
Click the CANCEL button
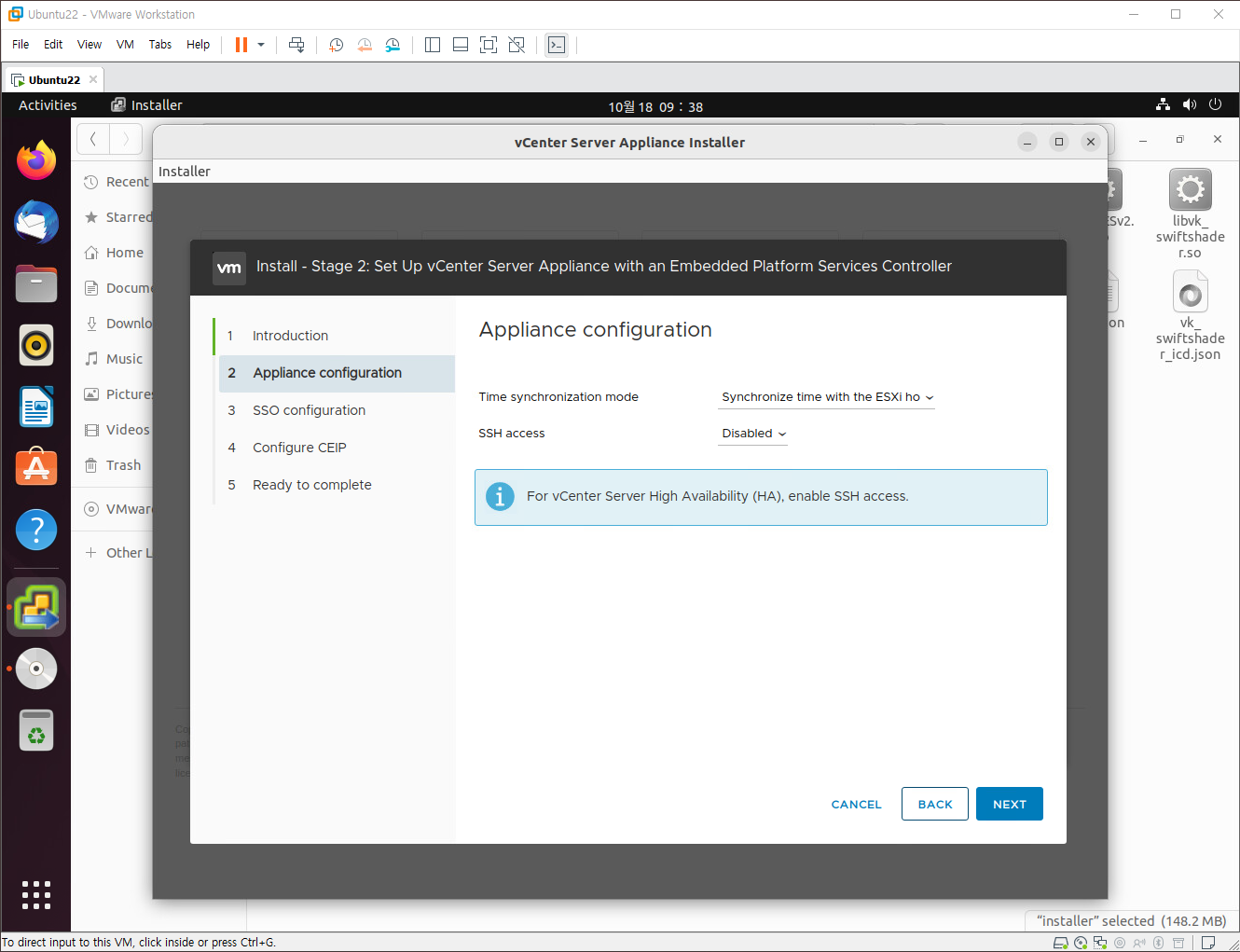point(856,804)
